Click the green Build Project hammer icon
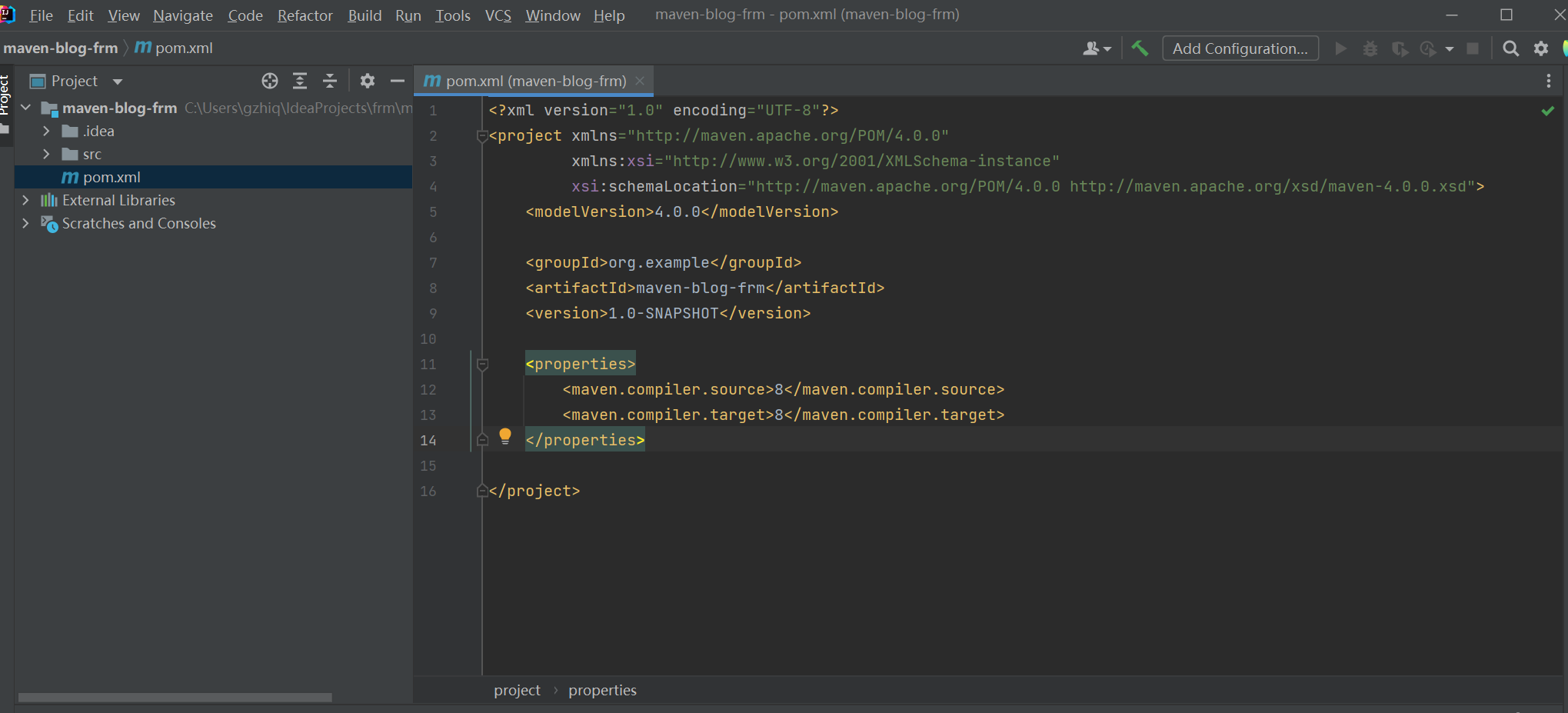 pyautogui.click(x=1140, y=48)
